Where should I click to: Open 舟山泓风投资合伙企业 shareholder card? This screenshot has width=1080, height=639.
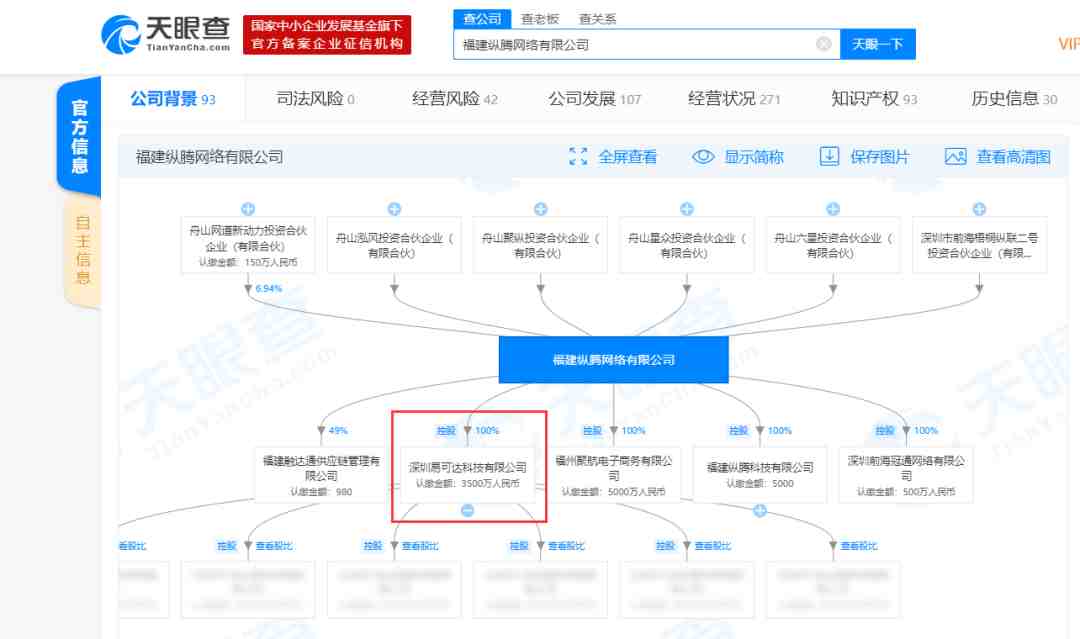[394, 245]
